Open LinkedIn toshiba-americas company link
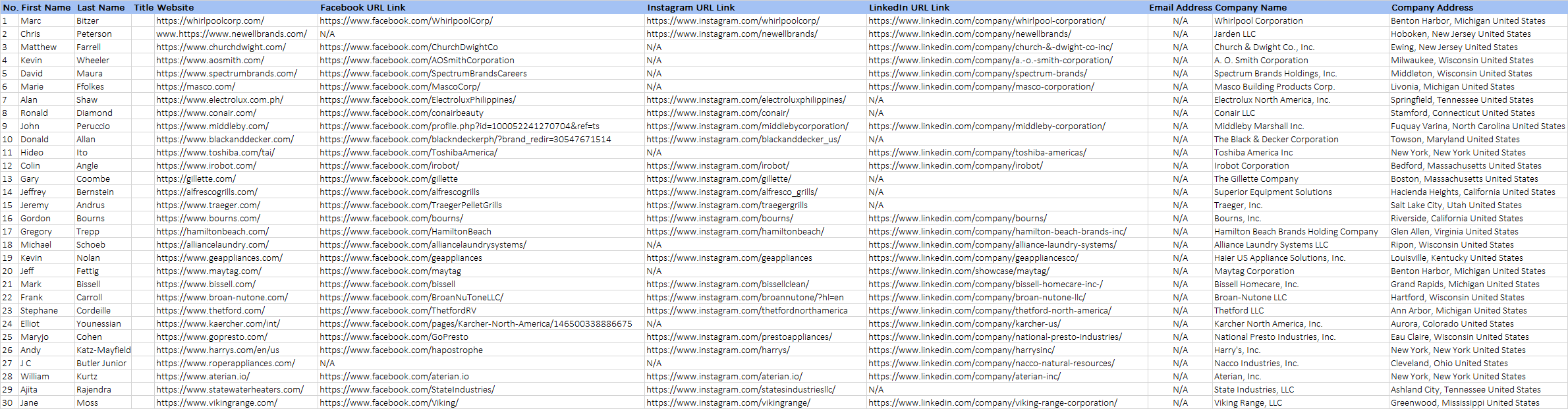Viewport: 1568px width, 409px height. point(977,152)
